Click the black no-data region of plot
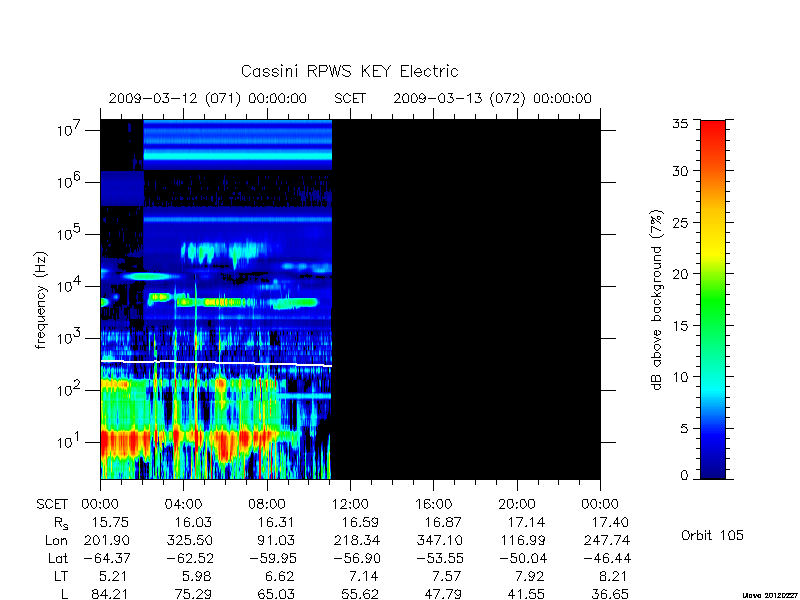Image resolution: width=800 pixels, height=600 pixels. 466,299
